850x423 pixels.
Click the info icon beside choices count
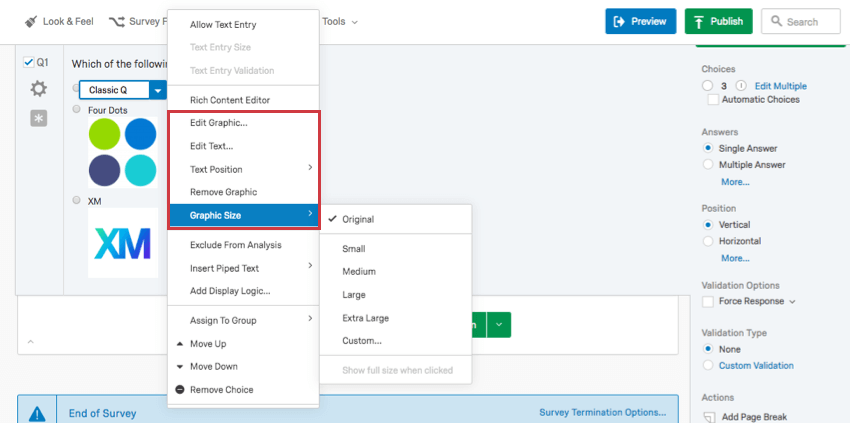point(740,86)
